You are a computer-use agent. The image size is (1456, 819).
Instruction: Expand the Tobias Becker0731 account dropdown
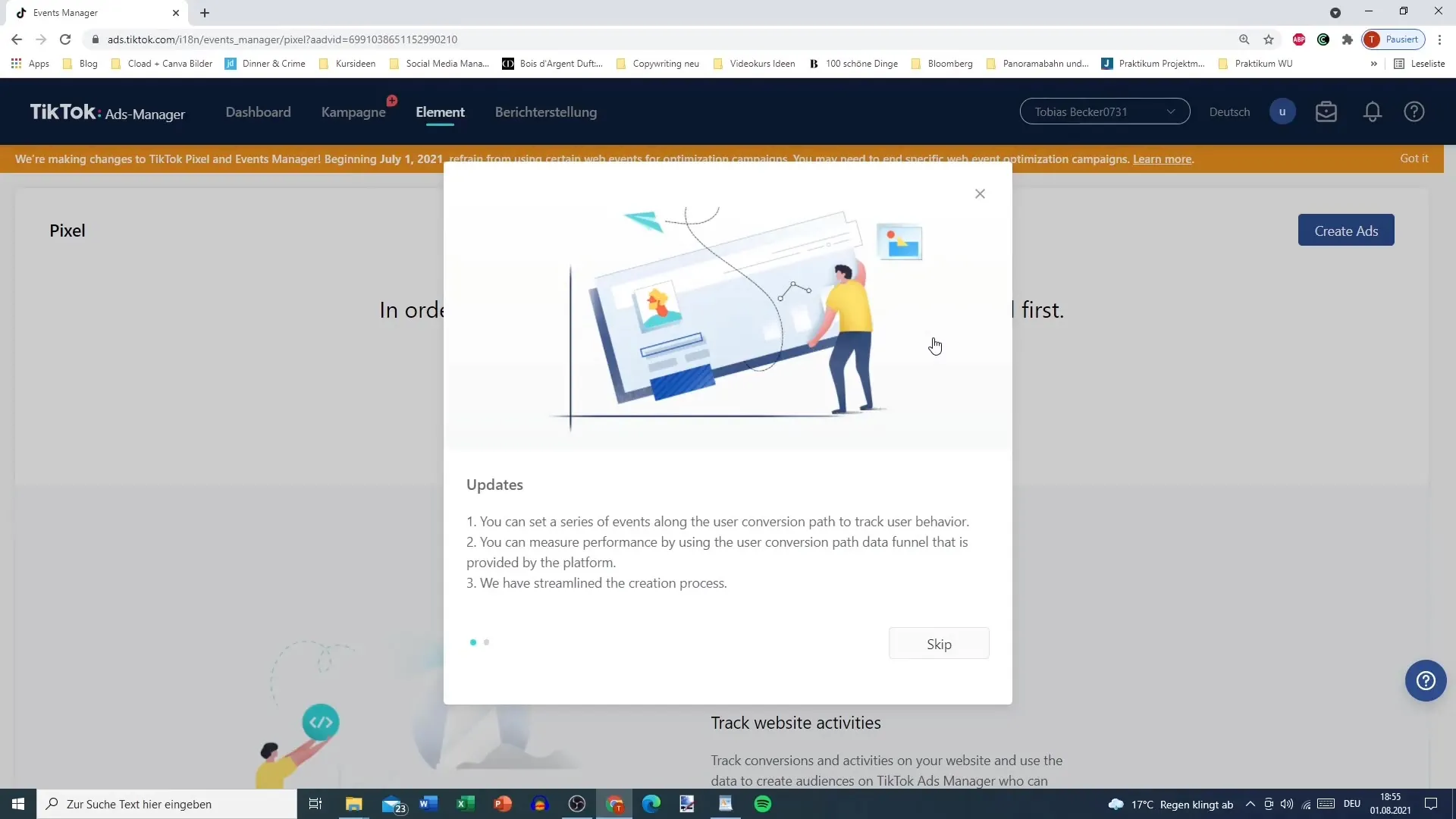(1105, 111)
